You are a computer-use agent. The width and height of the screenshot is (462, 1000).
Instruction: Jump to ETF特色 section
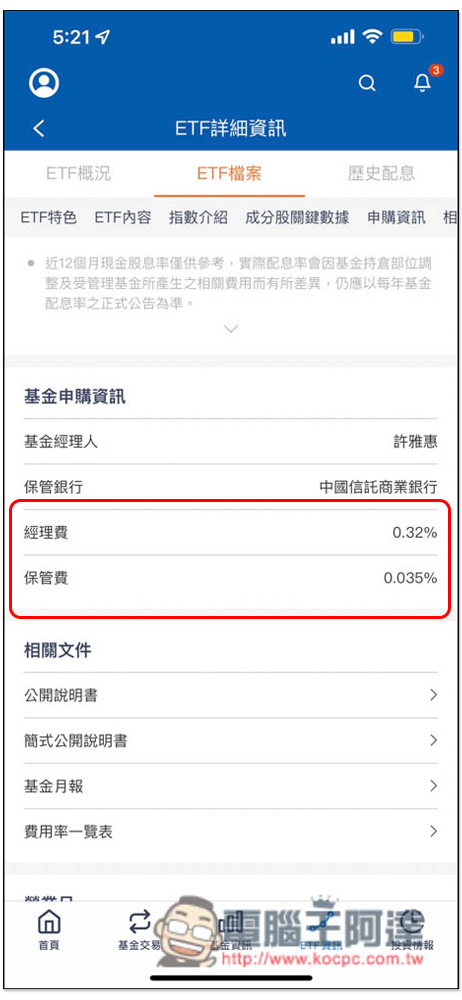[48, 217]
